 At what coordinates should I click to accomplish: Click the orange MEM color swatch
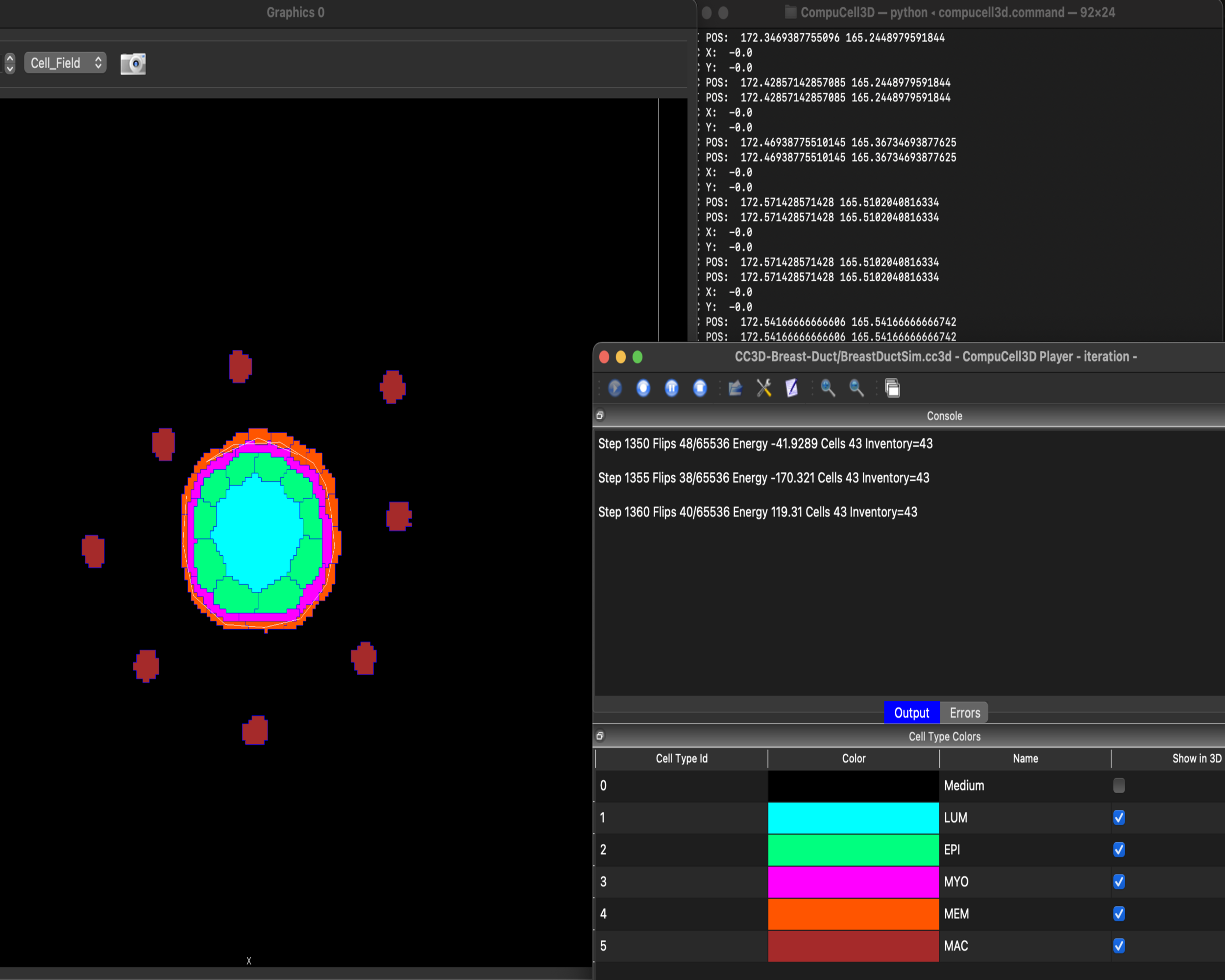pos(854,914)
